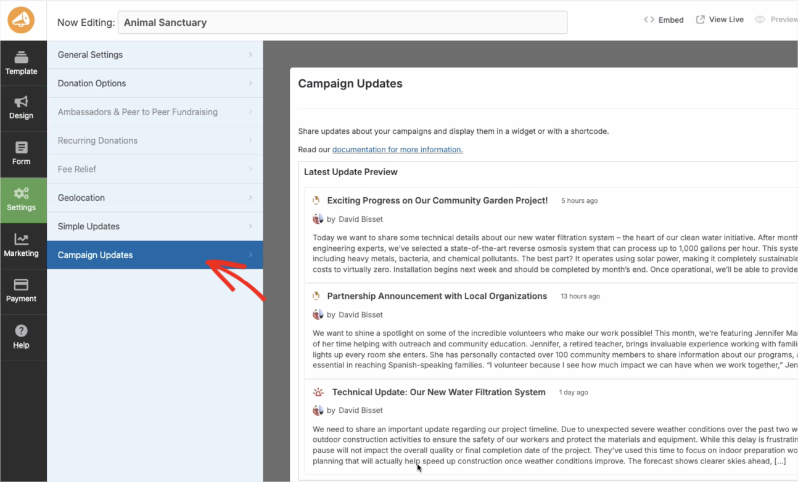Open the Help question mark icon
Image resolution: width=798 pixels, height=482 pixels.
[x=21, y=331]
